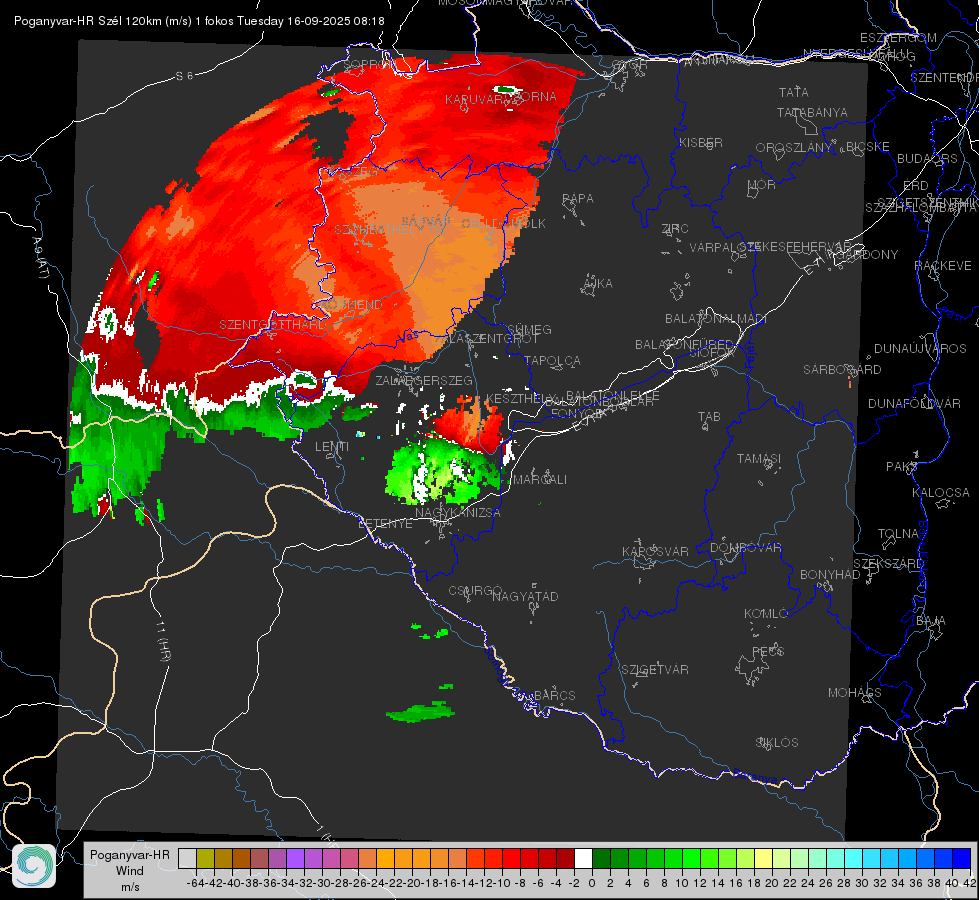Click the MOHÁCS city label
Viewport: 979px width, 900px height.
855,693
